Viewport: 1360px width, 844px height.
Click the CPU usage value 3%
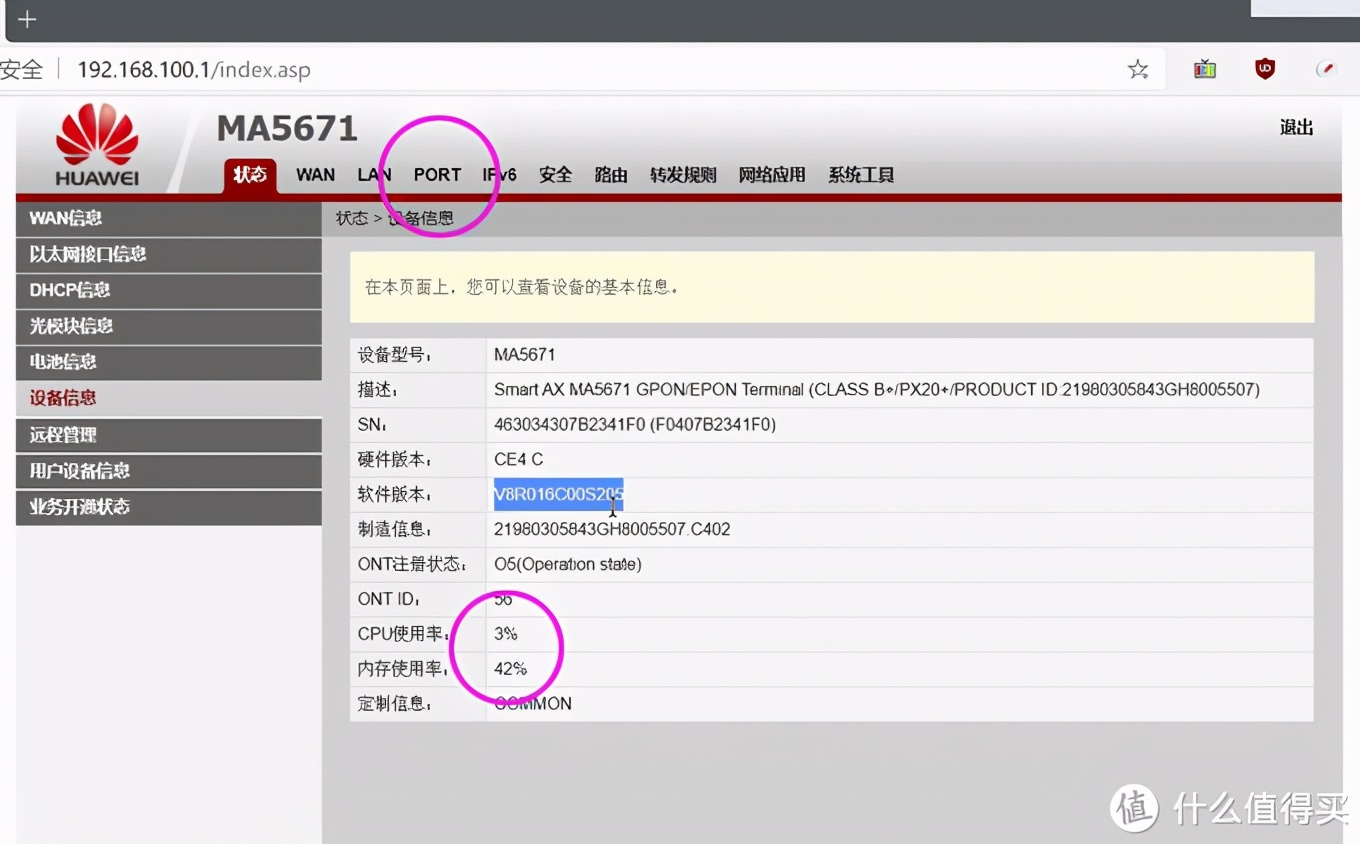(x=506, y=634)
